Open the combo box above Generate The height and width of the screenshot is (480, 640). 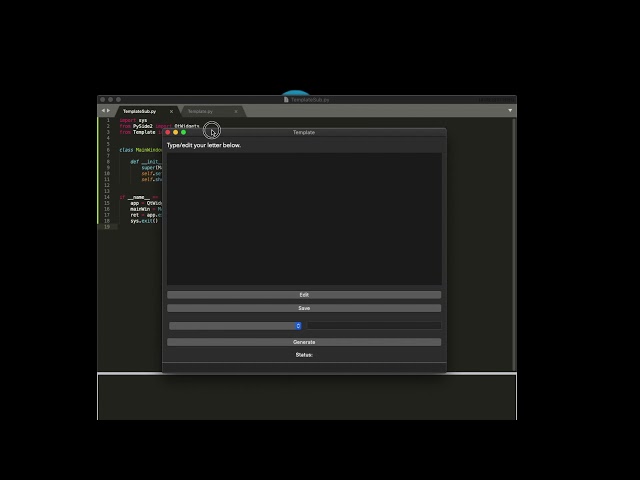click(x=236, y=326)
